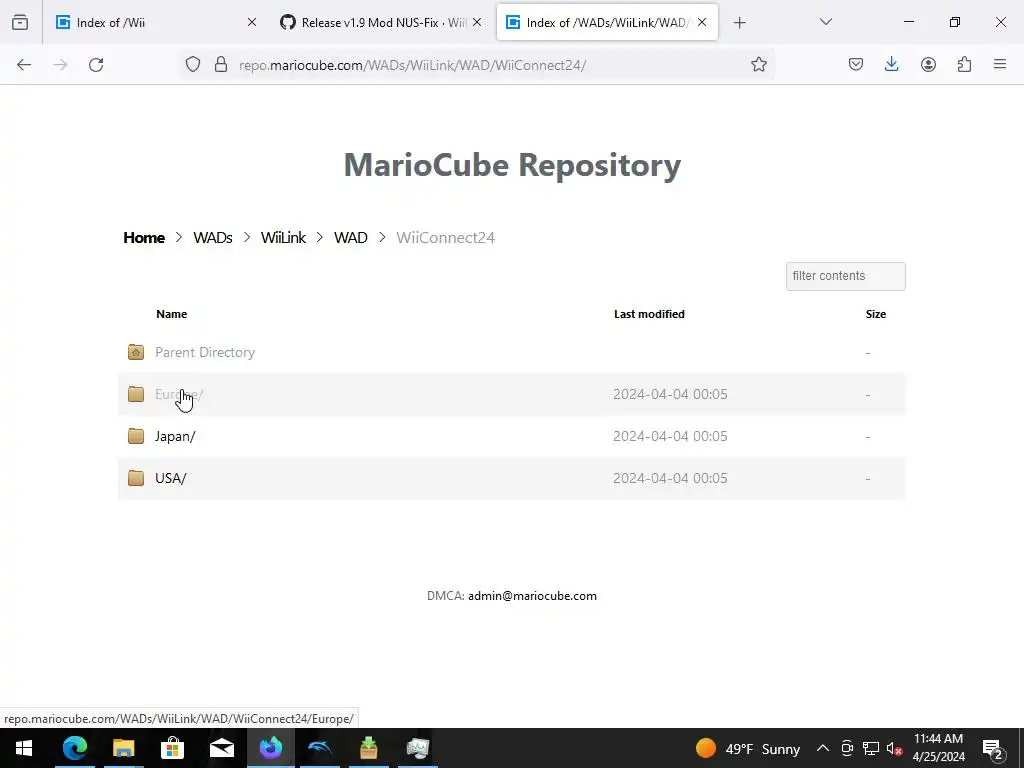Viewport: 1024px width, 768px height.
Task: Open network settings in the tray
Action: [x=871, y=748]
